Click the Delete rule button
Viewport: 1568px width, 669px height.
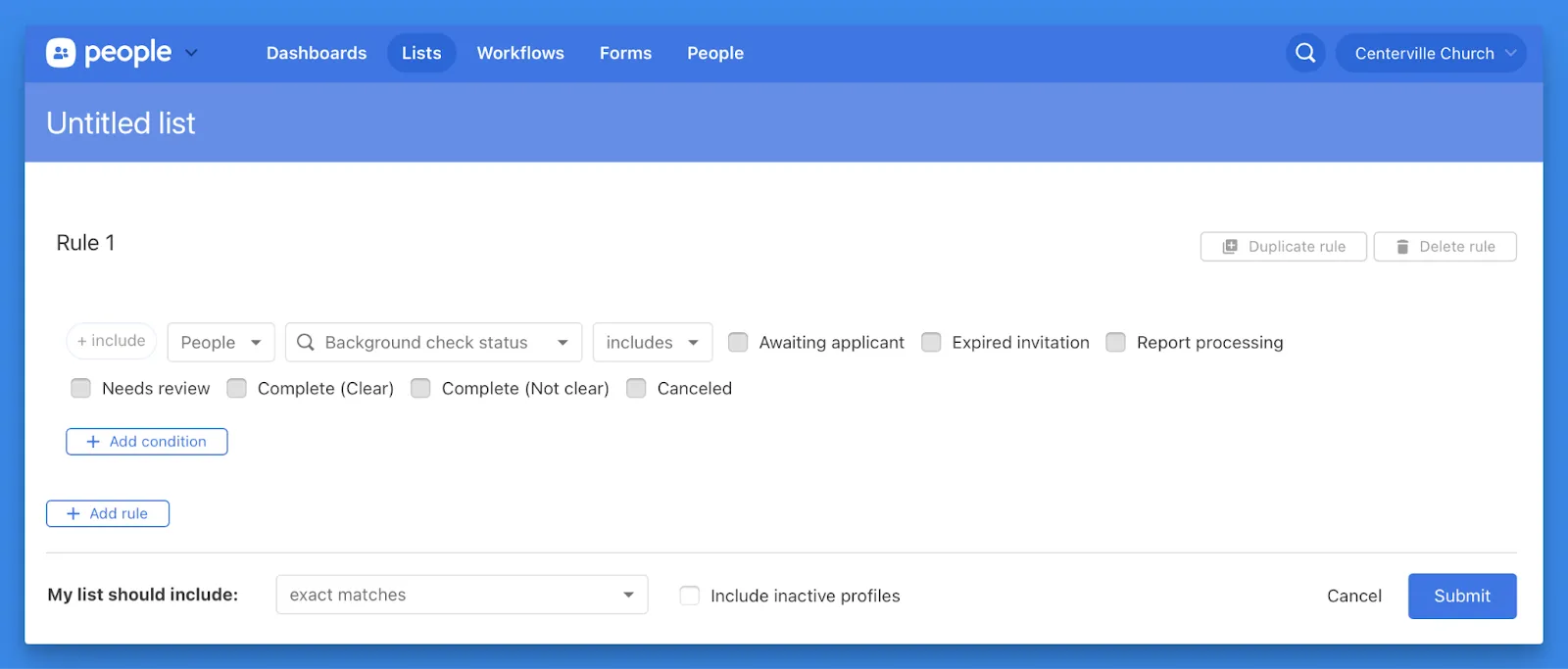(1445, 247)
